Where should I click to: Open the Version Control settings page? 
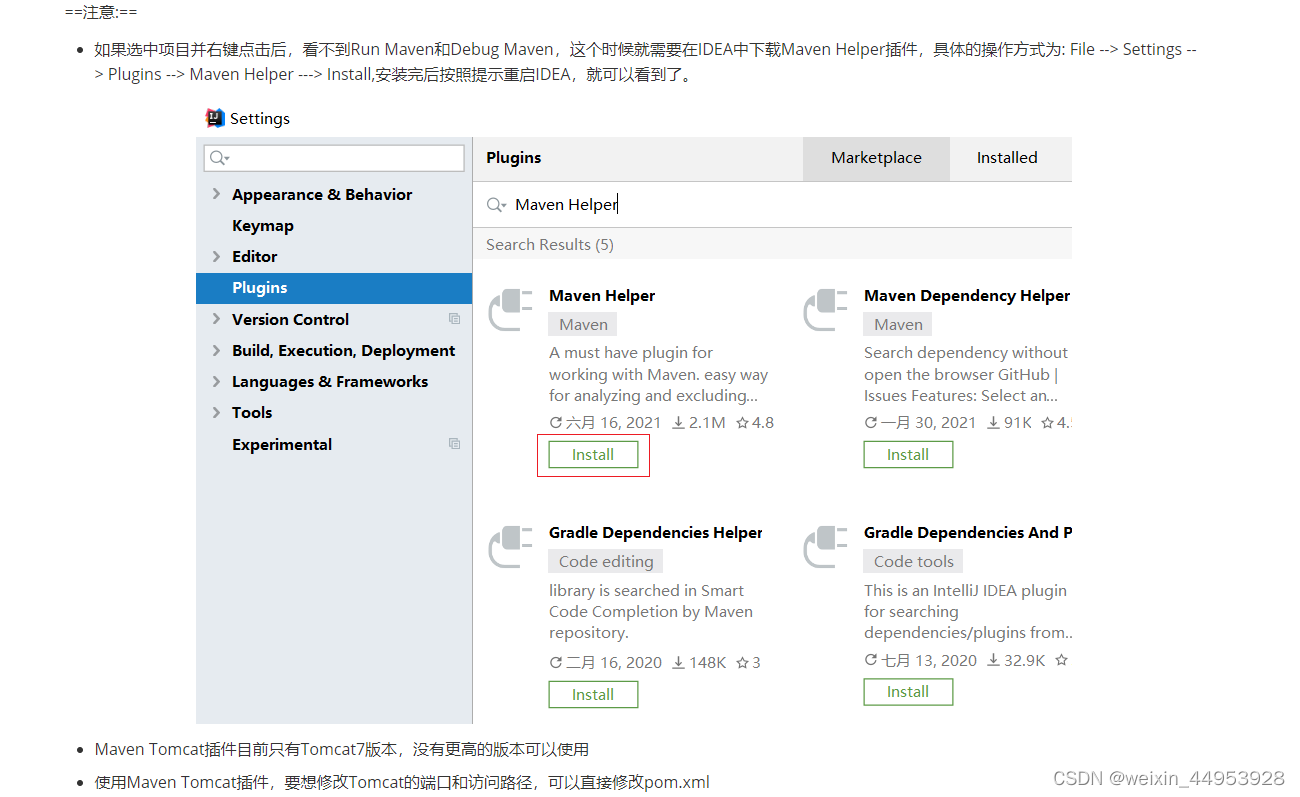[x=291, y=320]
